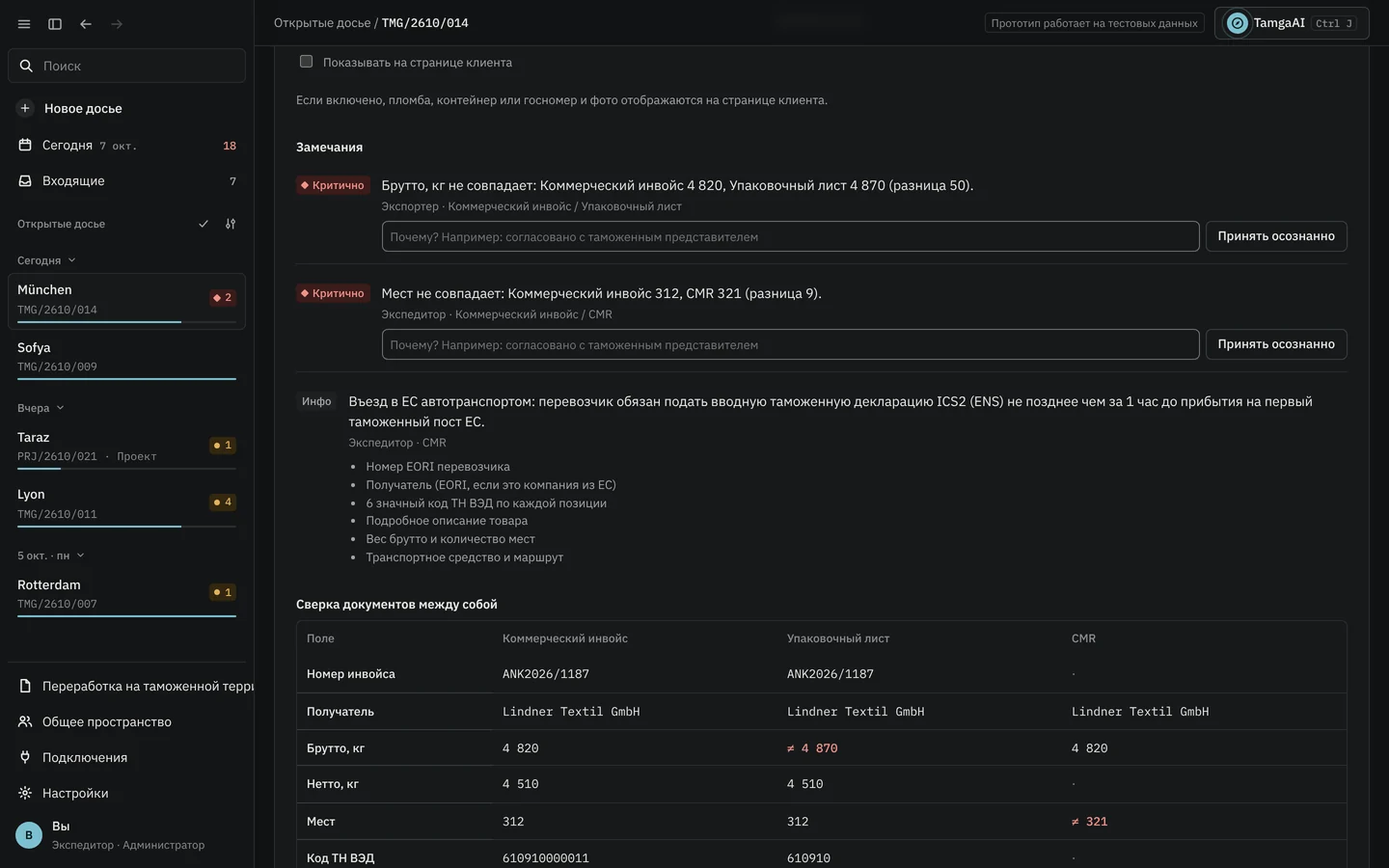This screenshot has width=1389, height=868.
Task: Open the sort icon beside Открытые досье
Action: pyautogui.click(x=231, y=224)
